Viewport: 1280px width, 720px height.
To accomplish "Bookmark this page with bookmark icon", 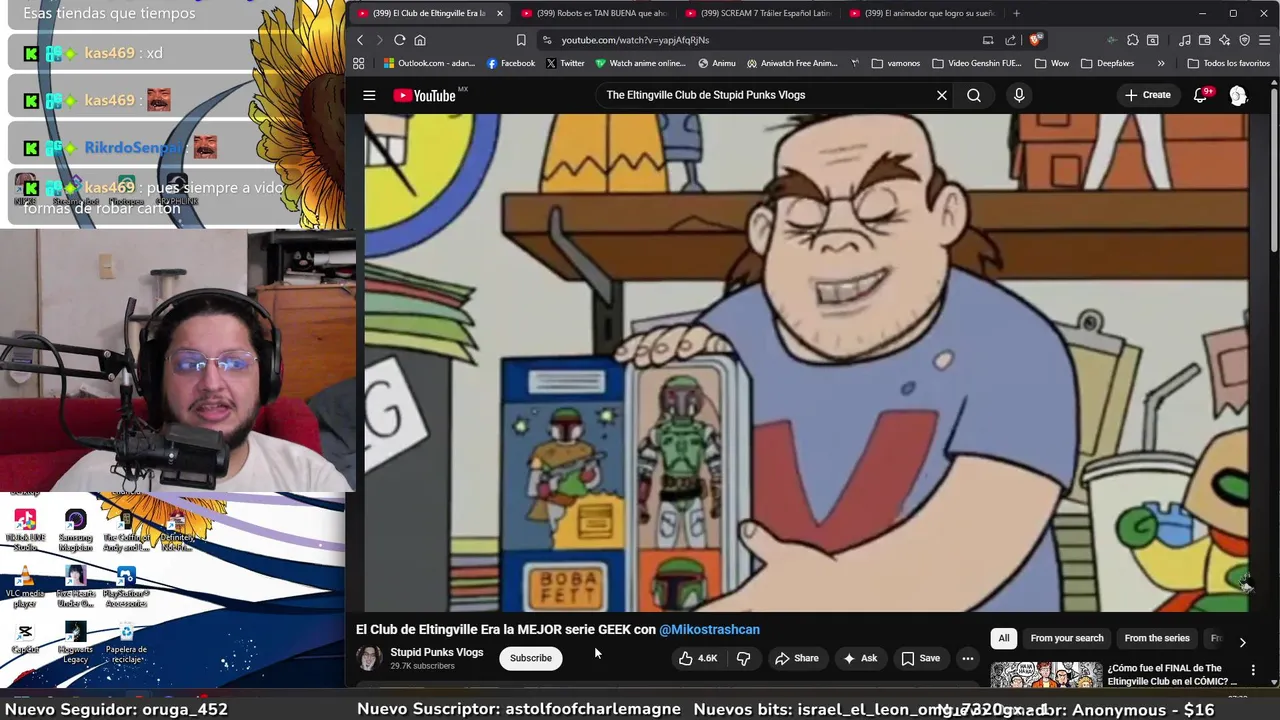I will 521,40.
